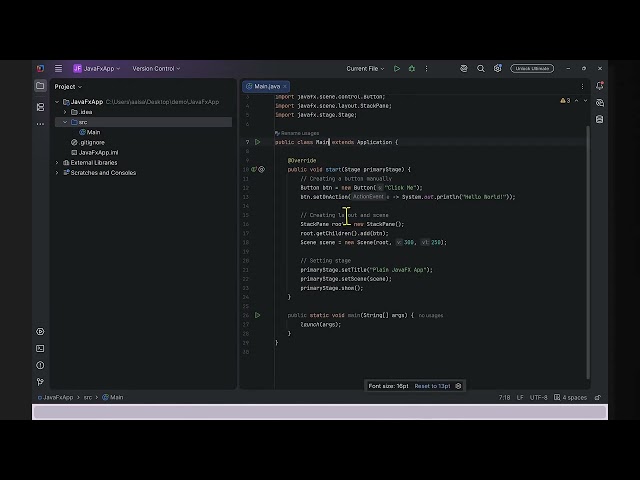Click the Unlock Ultimate button

click(532, 69)
